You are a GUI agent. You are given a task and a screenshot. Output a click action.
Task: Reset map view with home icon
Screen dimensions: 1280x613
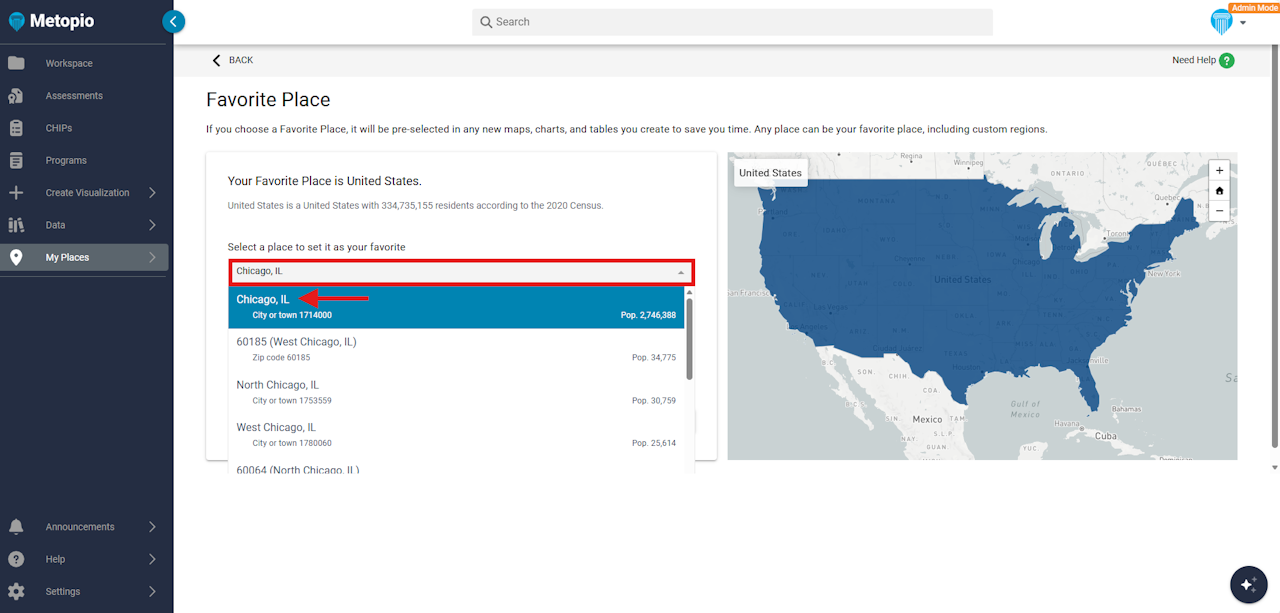coord(1219,191)
